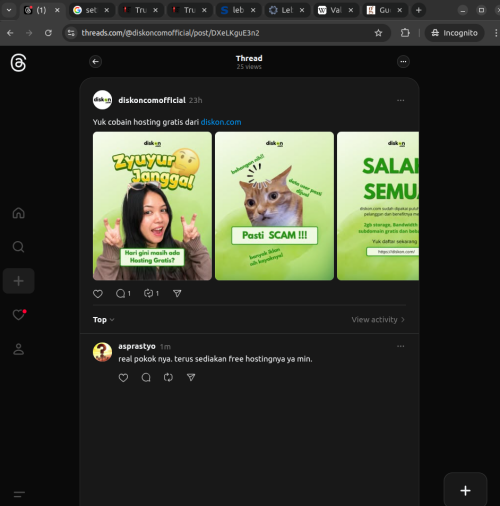Reply to asprastyo's comment
This screenshot has width=500, height=506.
click(x=146, y=378)
